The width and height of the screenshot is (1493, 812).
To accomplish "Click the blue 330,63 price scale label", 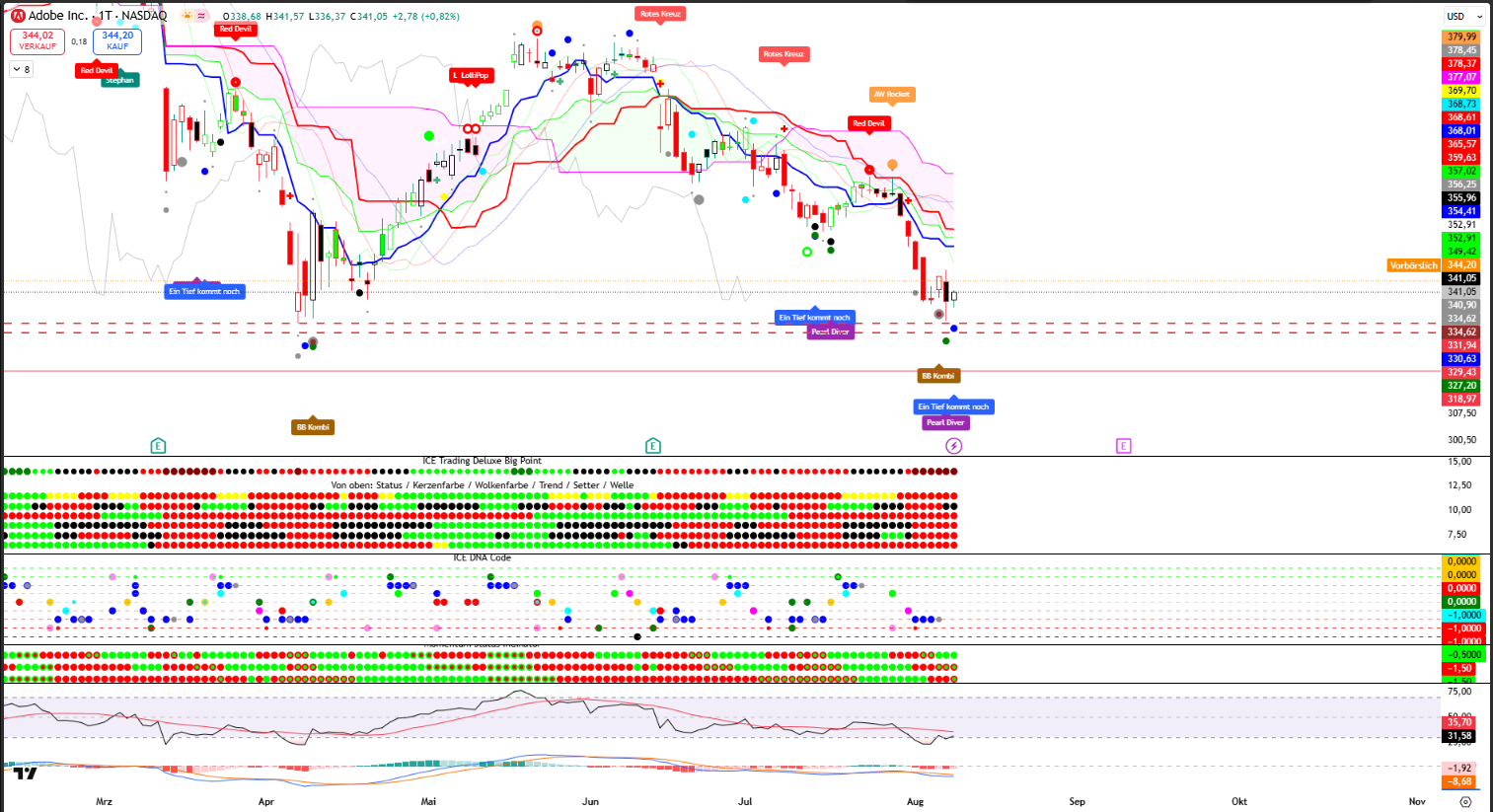I will point(1461,359).
